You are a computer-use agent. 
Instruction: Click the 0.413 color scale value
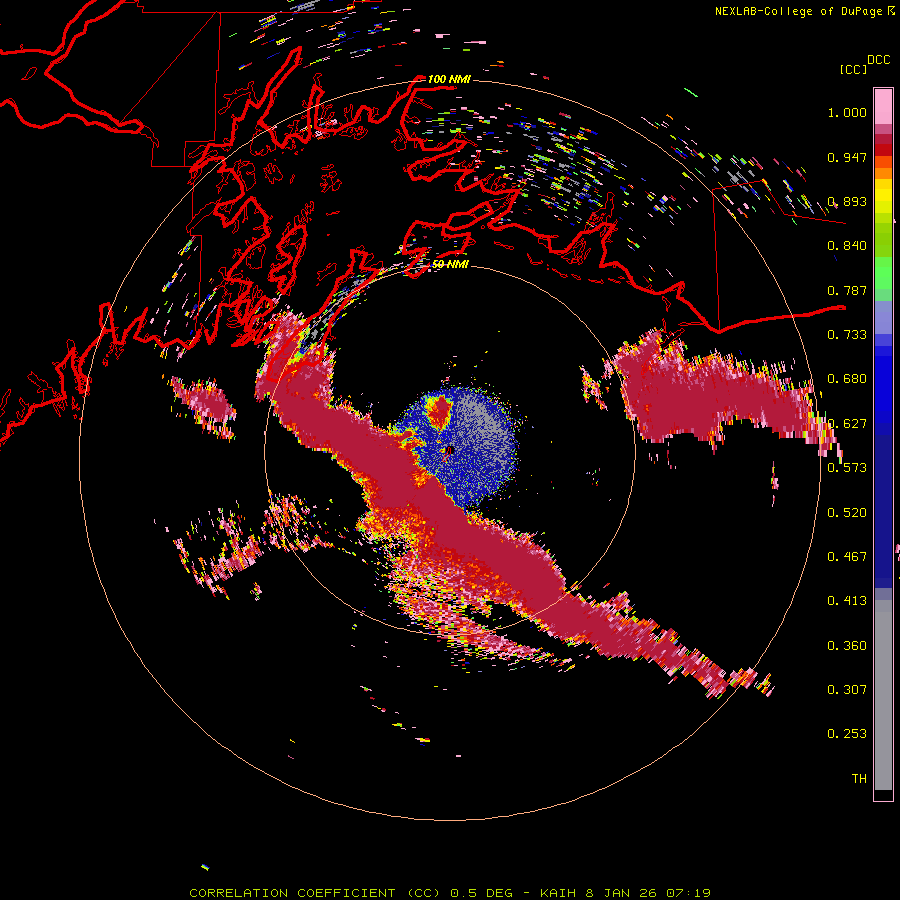pos(847,601)
